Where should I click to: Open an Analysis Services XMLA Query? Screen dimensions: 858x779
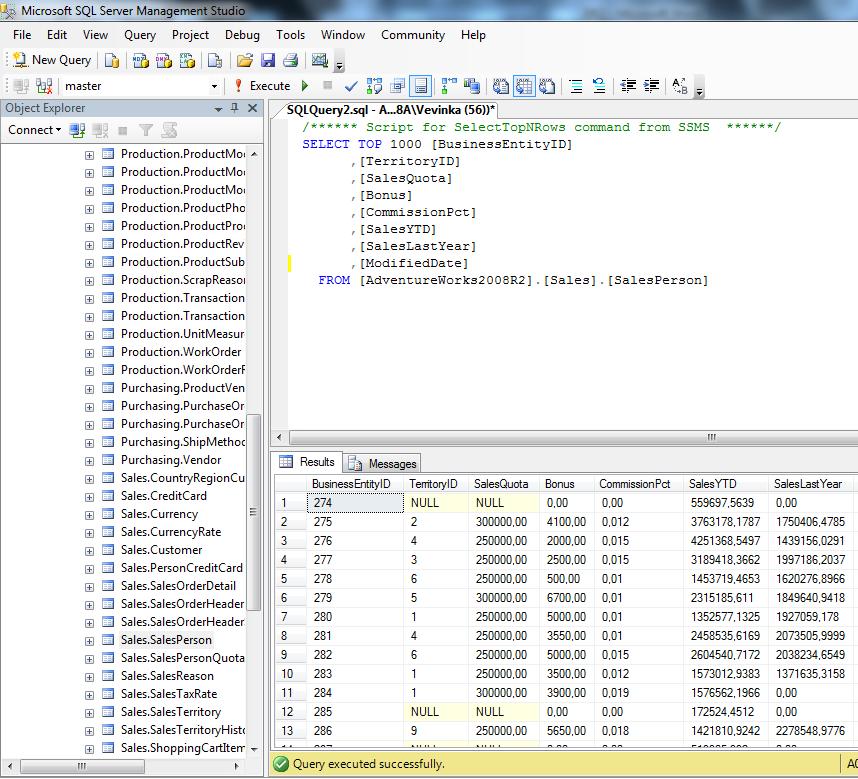pos(187,60)
